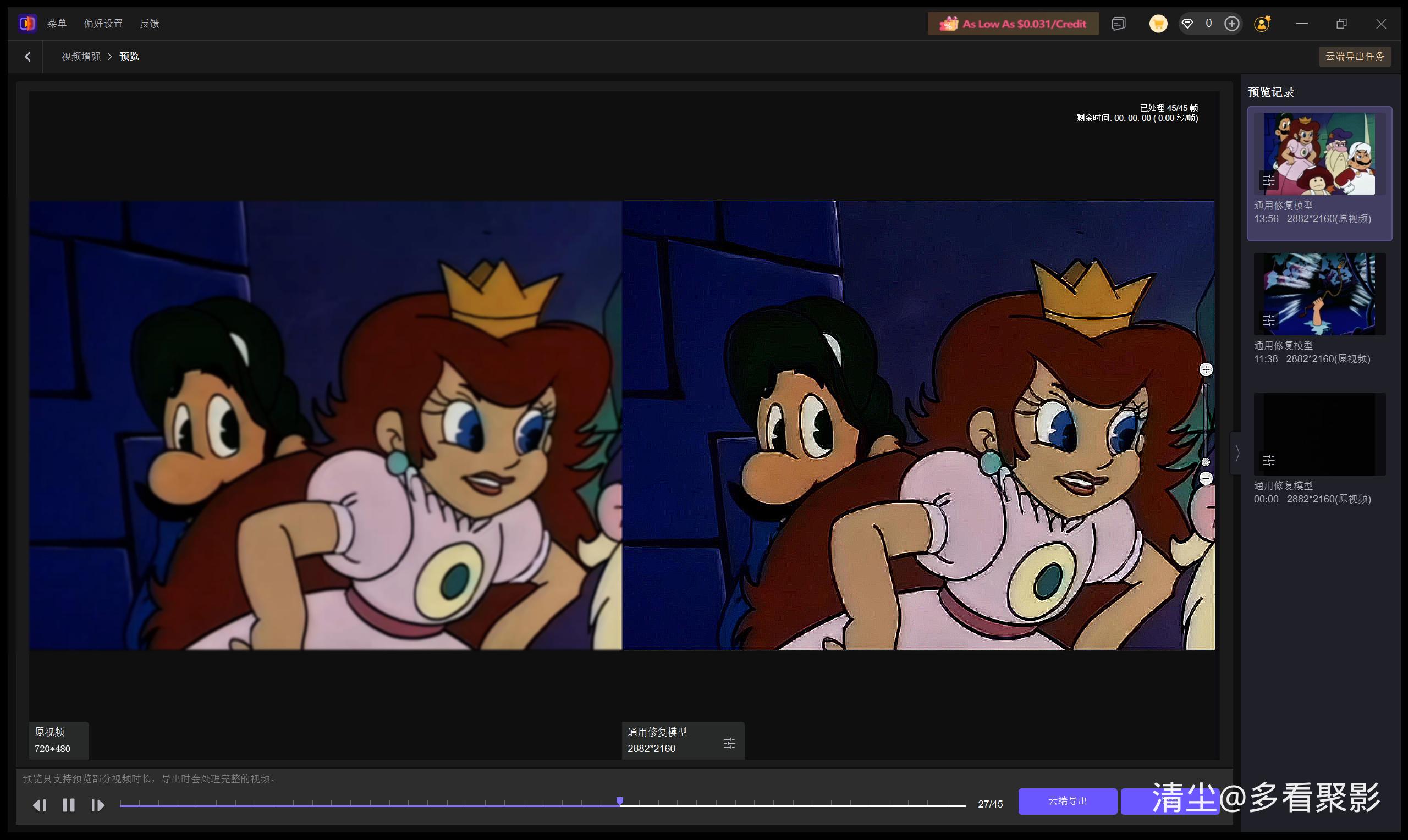Open settings icon on 13:56 preview record

pyautogui.click(x=1269, y=180)
